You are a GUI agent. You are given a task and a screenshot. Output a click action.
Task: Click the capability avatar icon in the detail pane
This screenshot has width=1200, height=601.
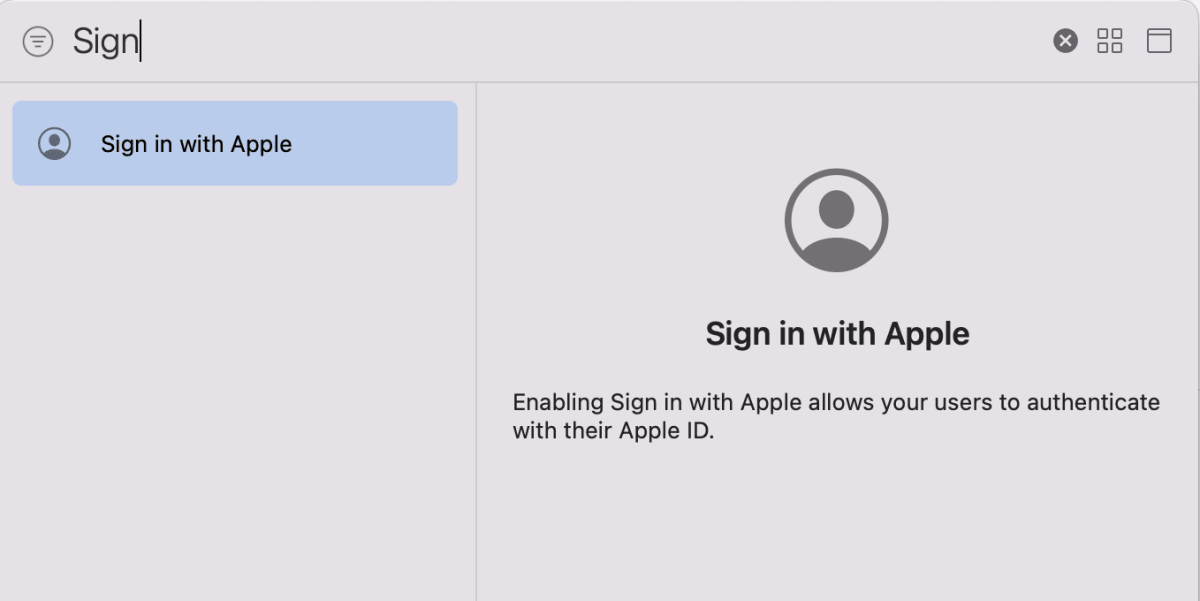pyautogui.click(x=836, y=220)
